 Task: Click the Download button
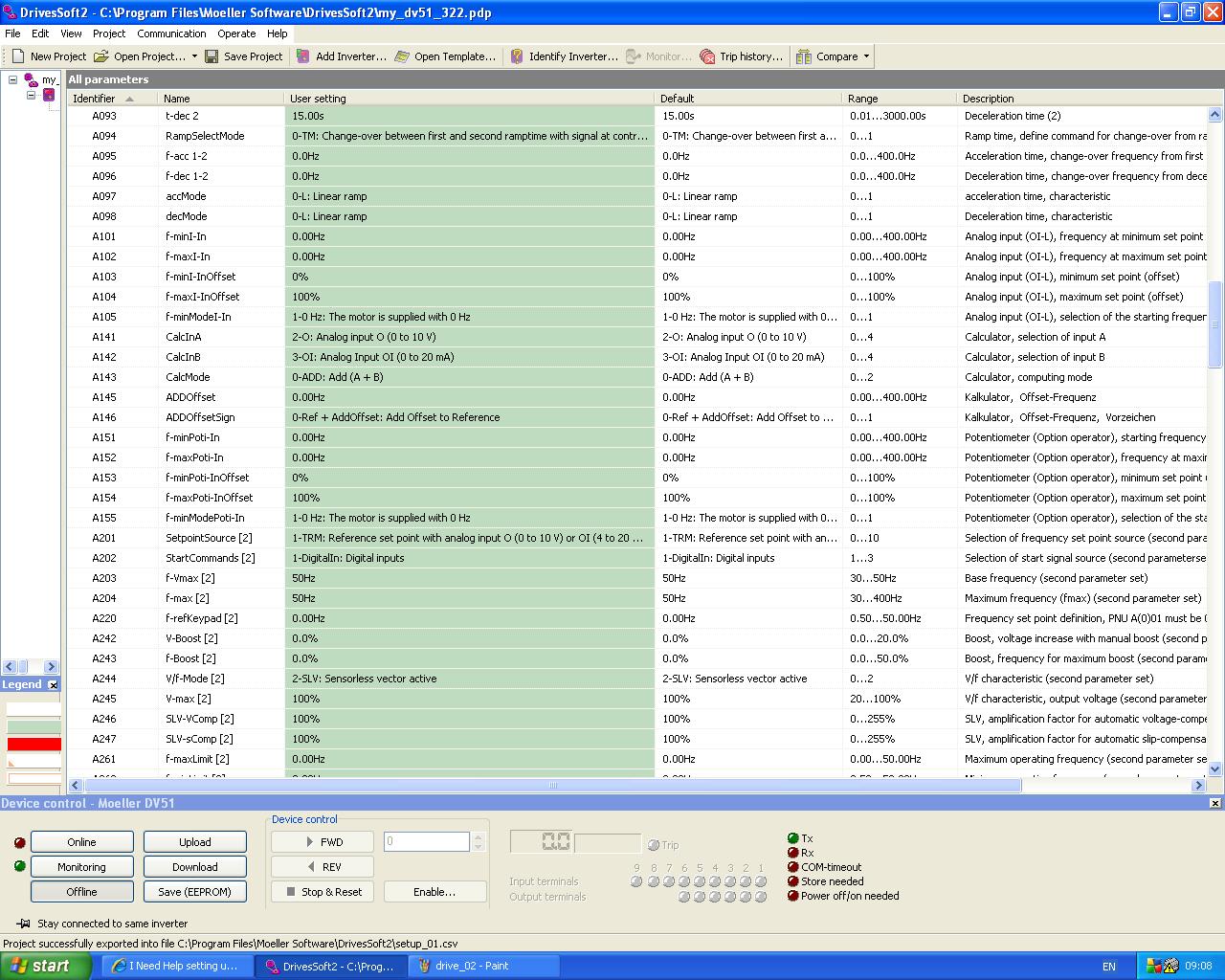(x=195, y=867)
